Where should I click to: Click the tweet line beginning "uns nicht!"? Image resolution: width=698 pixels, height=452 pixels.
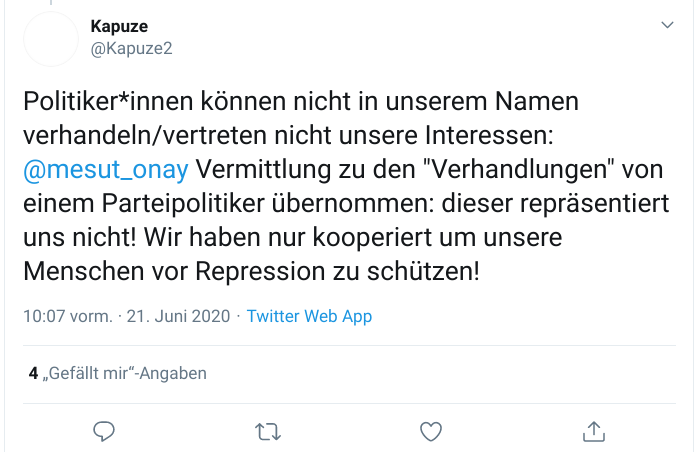[x=292, y=237]
